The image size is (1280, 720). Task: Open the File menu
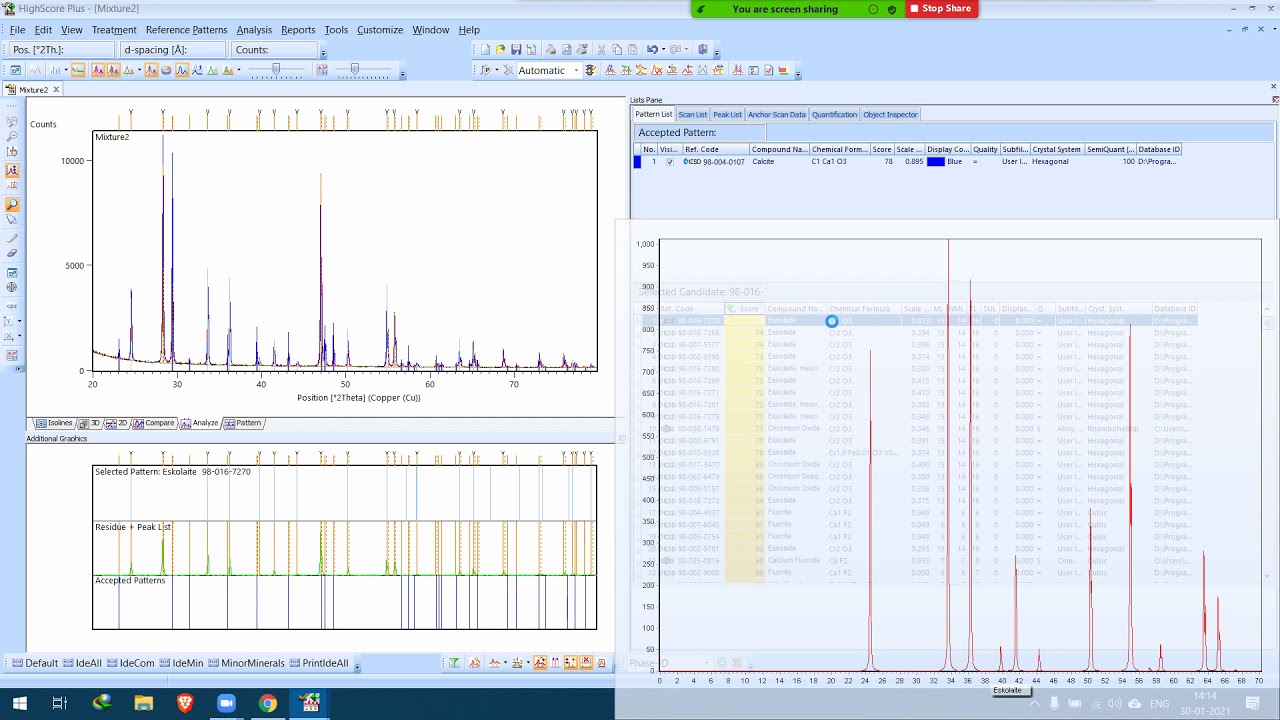pos(18,30)
